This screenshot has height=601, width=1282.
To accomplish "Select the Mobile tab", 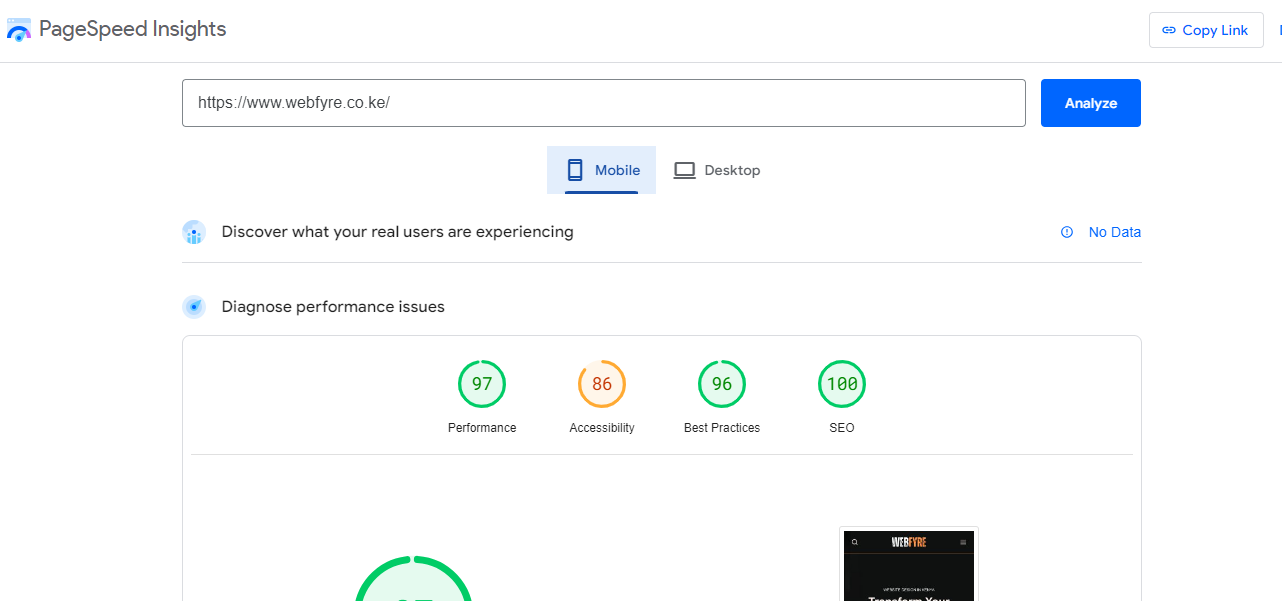I will 601,170.
